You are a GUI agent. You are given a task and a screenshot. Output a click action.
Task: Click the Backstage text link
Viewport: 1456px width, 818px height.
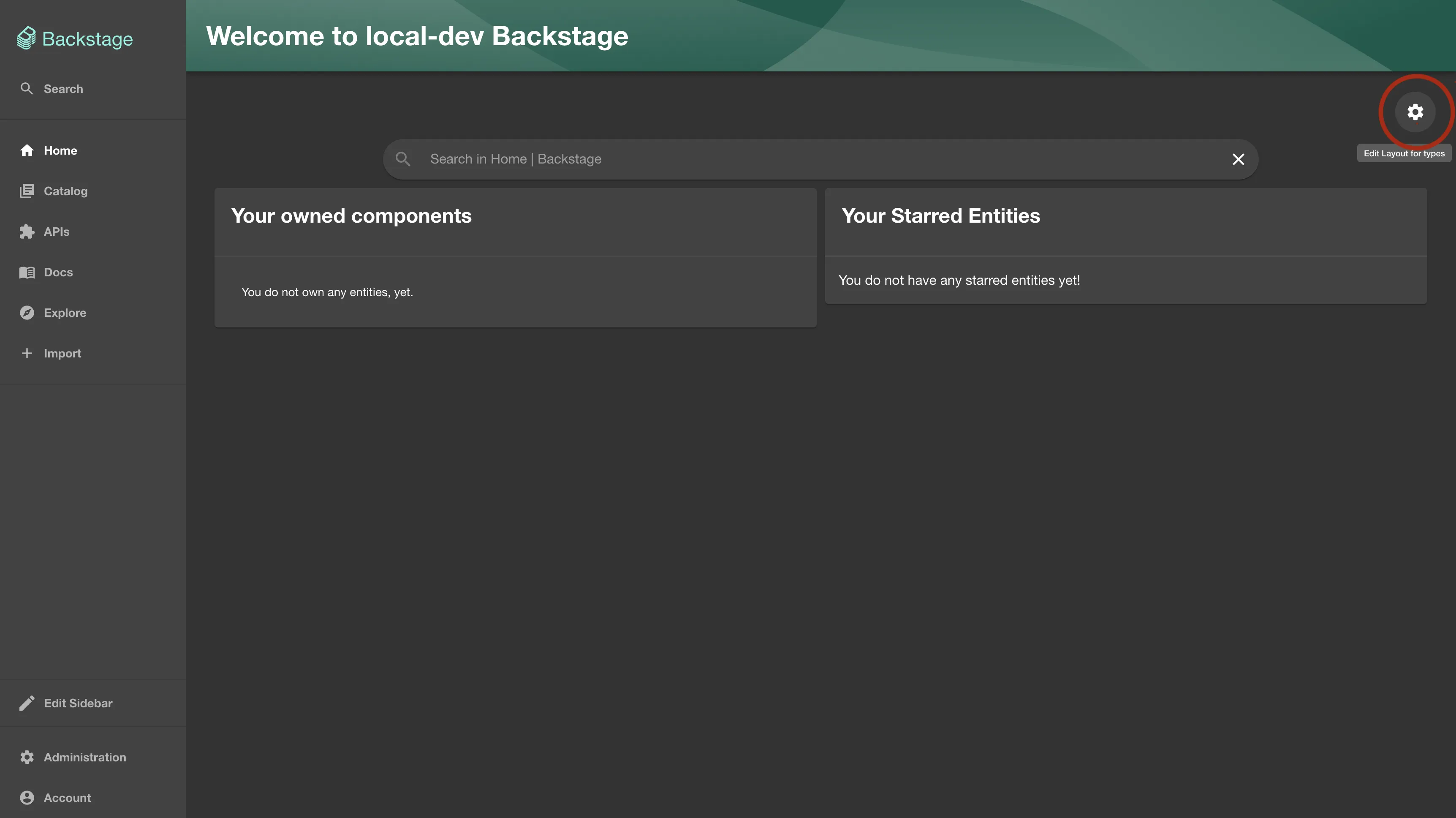pyautogui.click(x=87, y=39)
